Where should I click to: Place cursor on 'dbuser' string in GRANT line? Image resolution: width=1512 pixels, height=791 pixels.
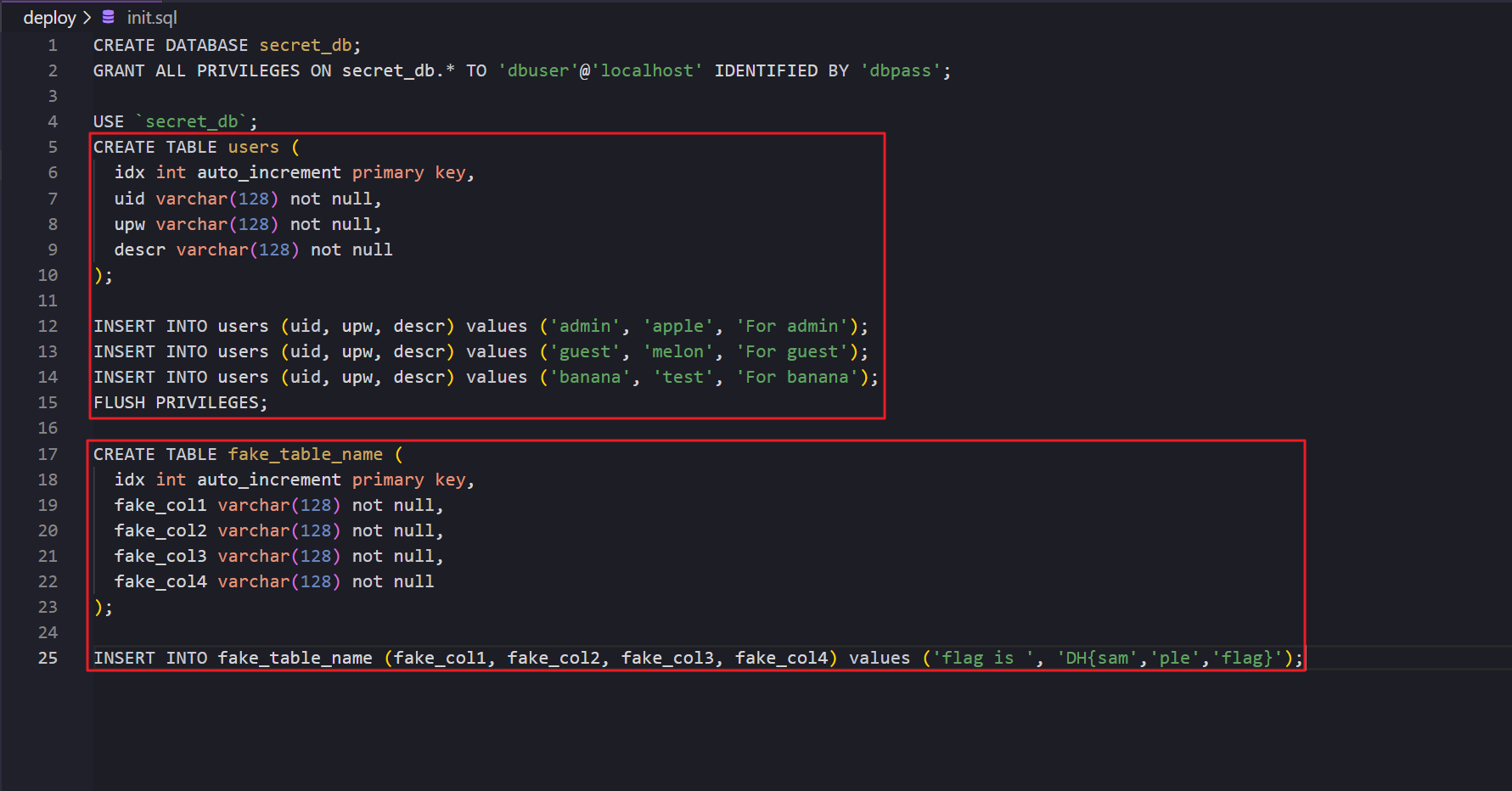tap(538, 70)
